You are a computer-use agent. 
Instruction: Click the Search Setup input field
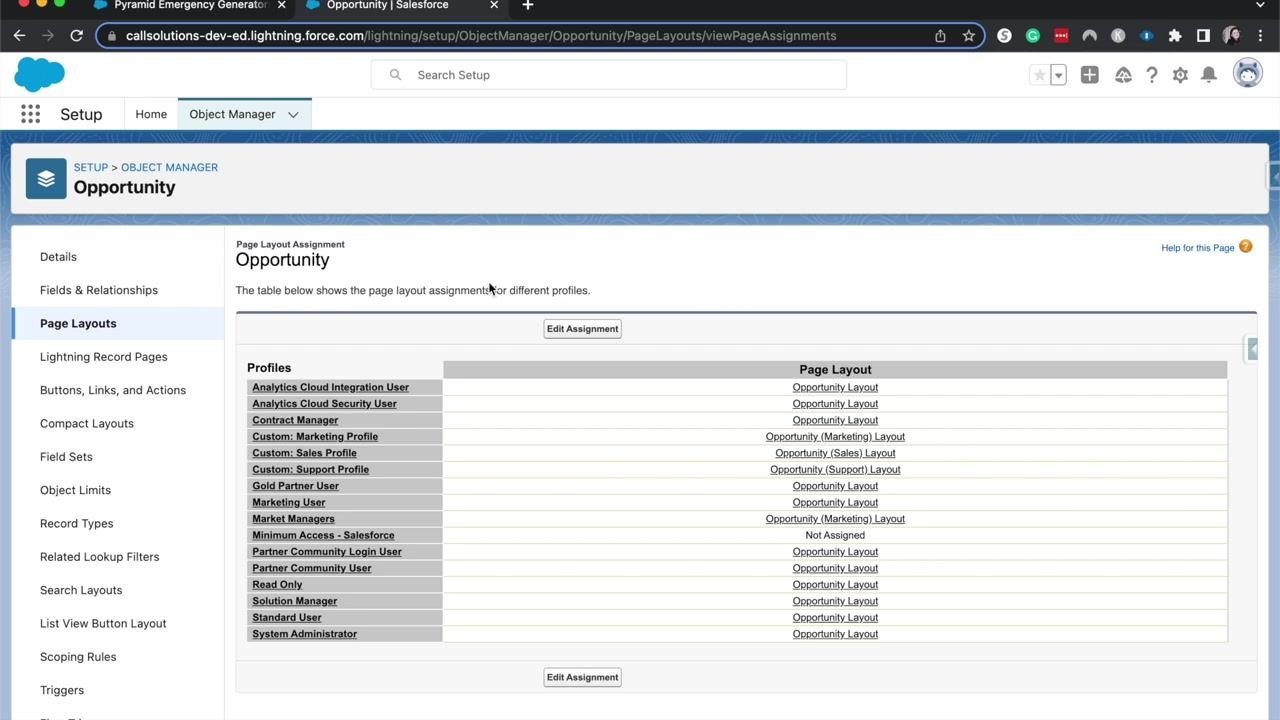(609, 75)
